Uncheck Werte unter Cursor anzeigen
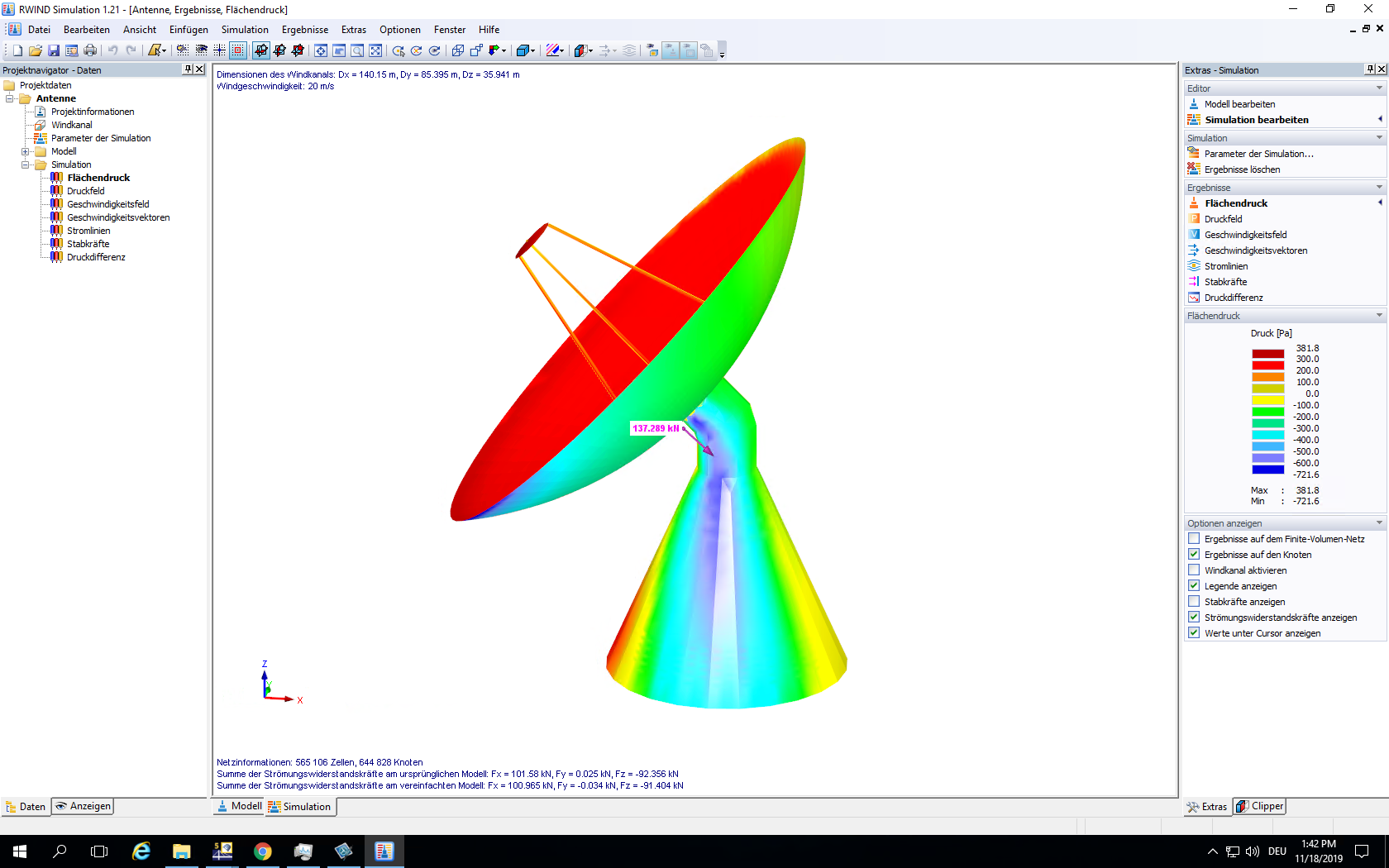 (1194, 633)
